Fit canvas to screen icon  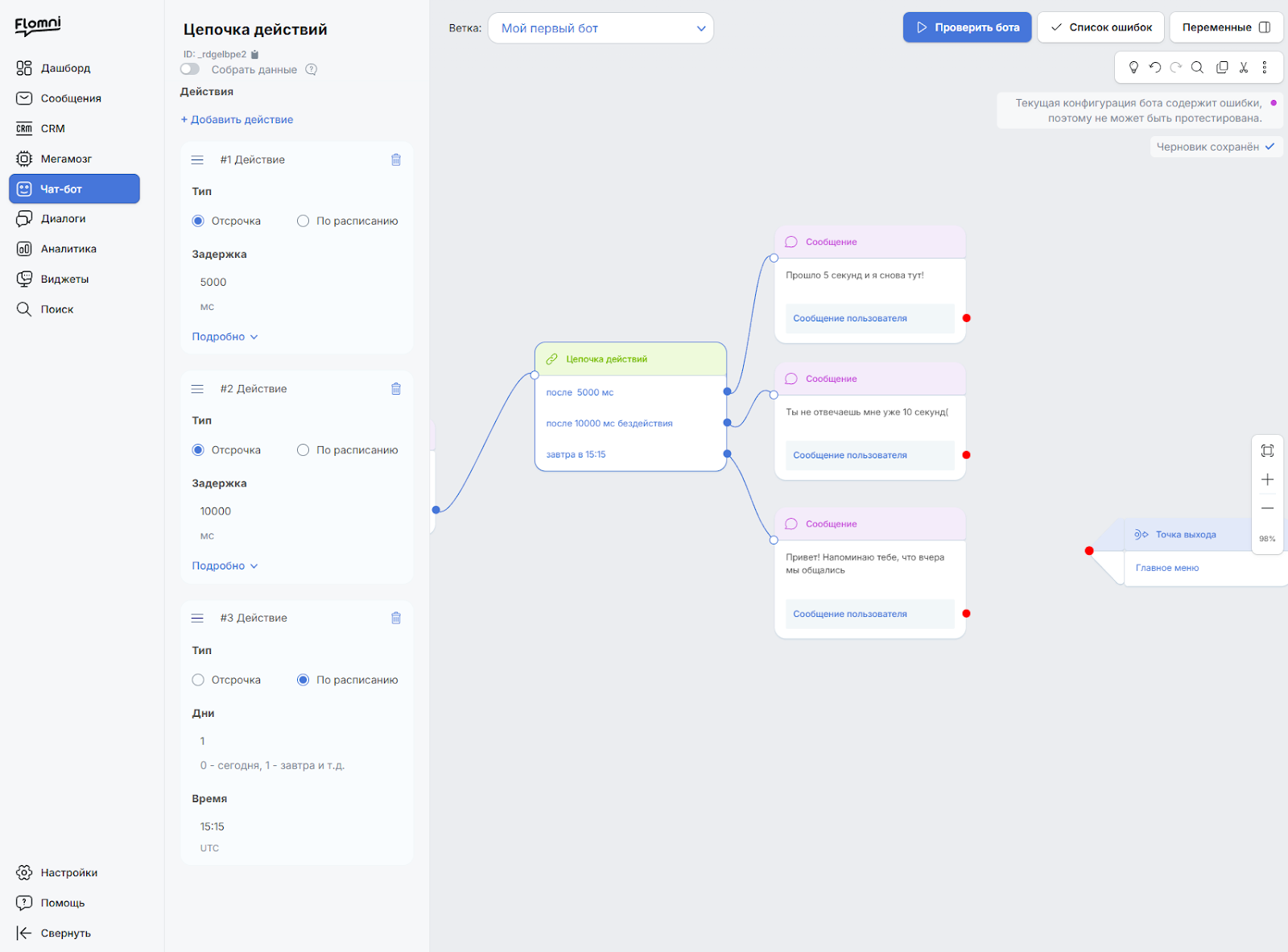[x=1267, y=450]
